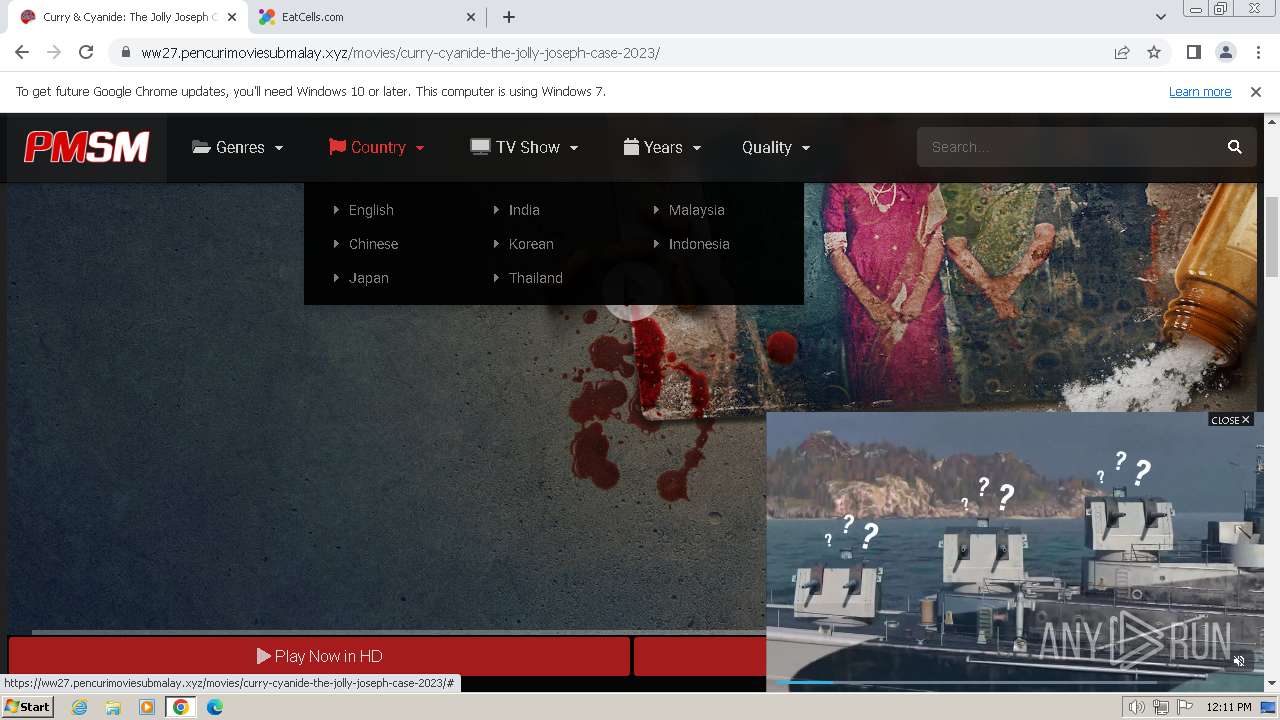Choose Indonesia from the Country menu

point(699,244)
